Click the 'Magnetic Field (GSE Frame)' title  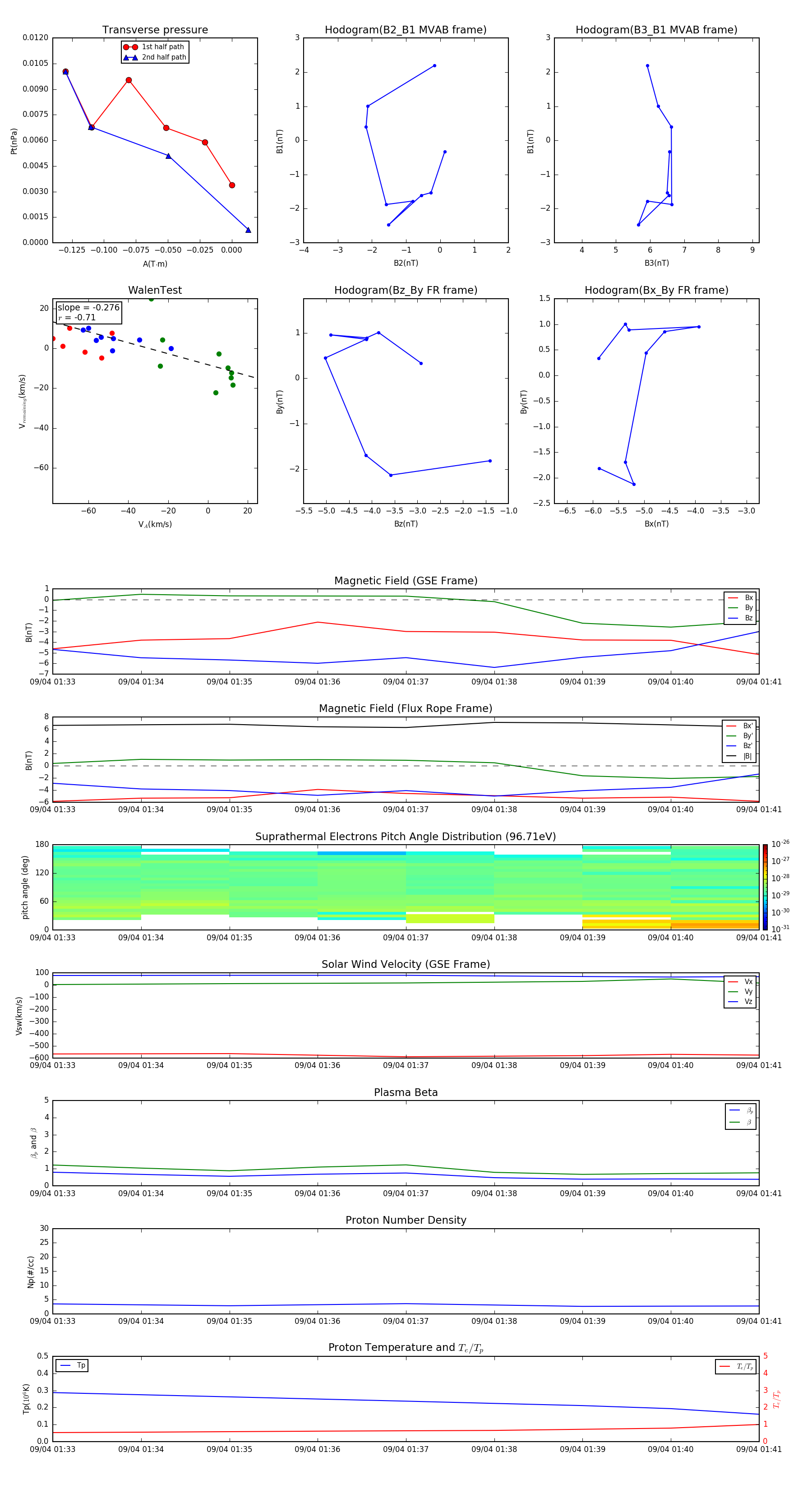click(406, 581)
